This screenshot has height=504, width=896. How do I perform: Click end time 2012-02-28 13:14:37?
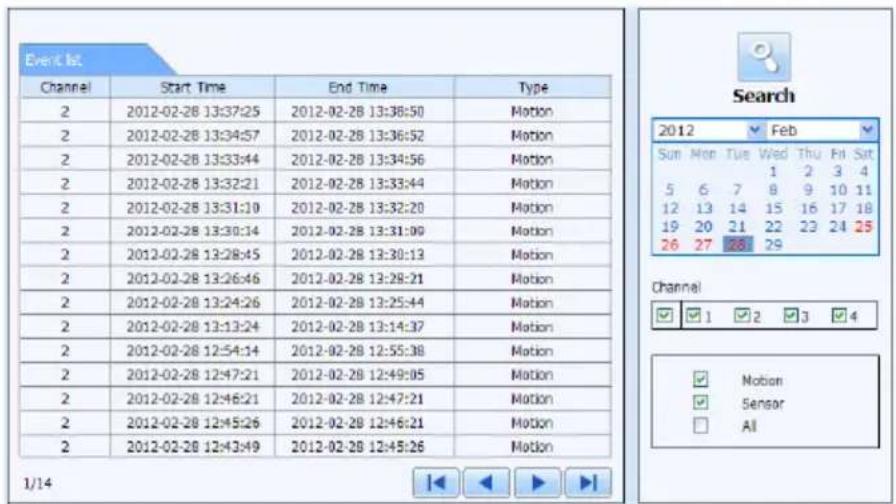click(358, 327)
